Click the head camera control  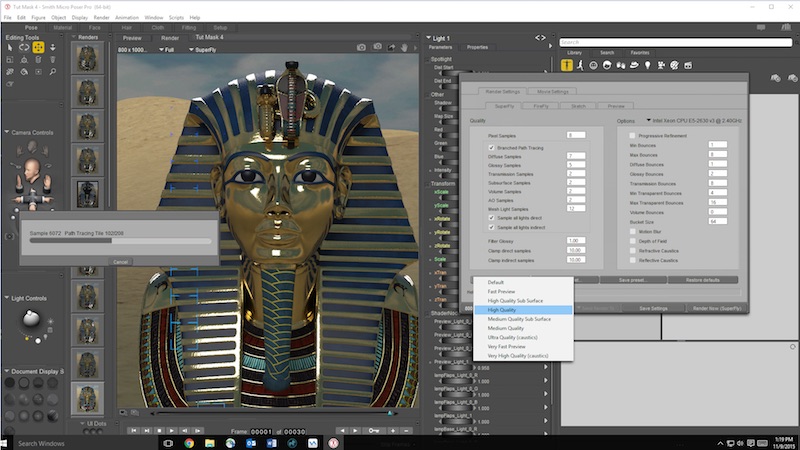point(32,169)
